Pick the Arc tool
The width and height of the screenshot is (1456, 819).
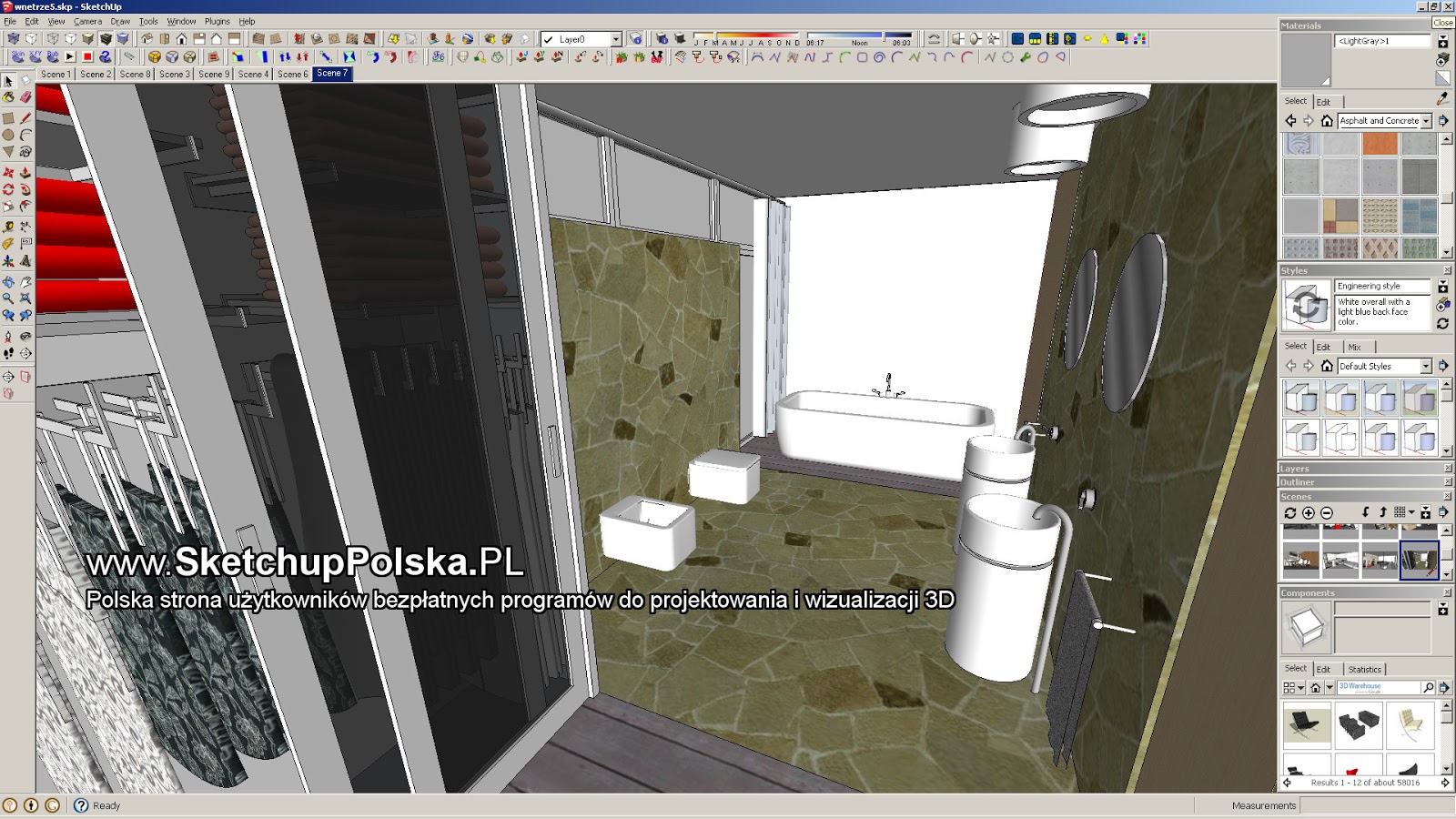(x=25, y=135)
